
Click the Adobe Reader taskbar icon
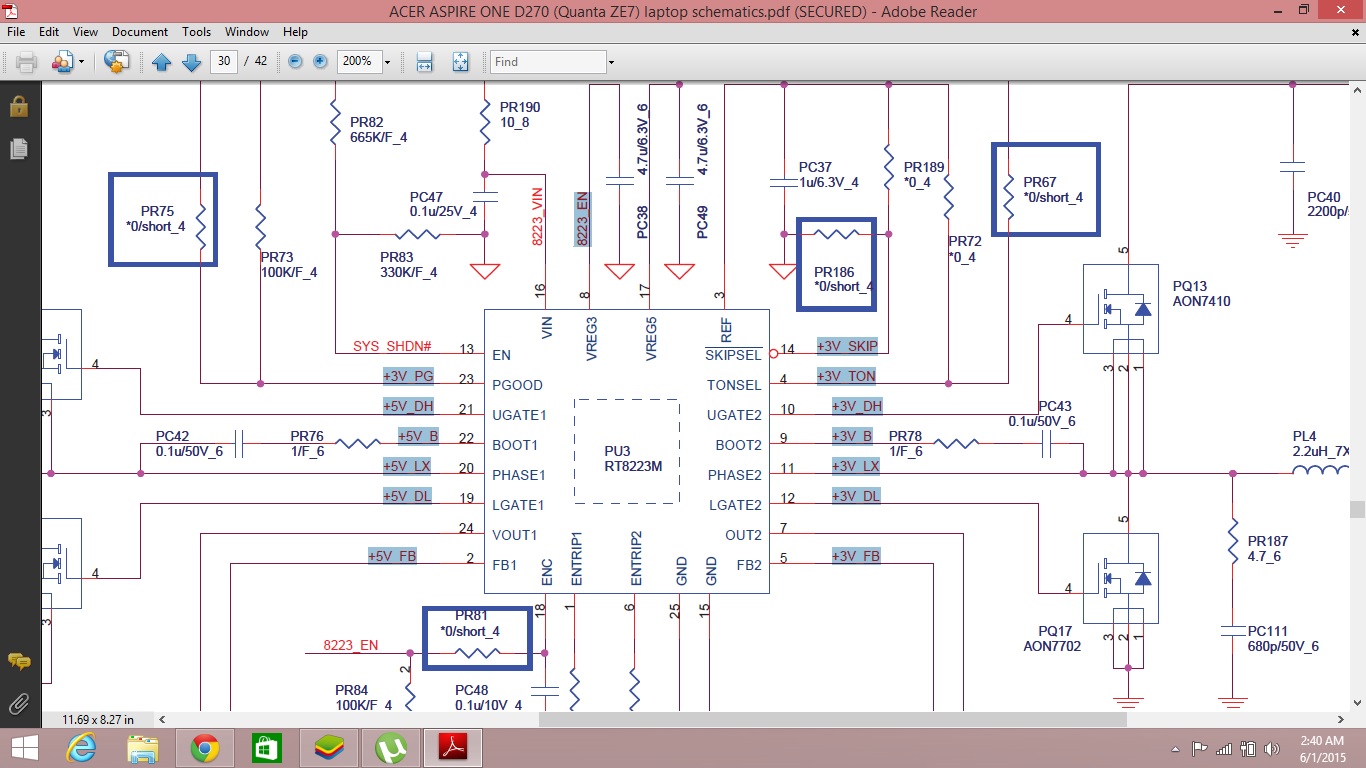[x=453, y=747]
